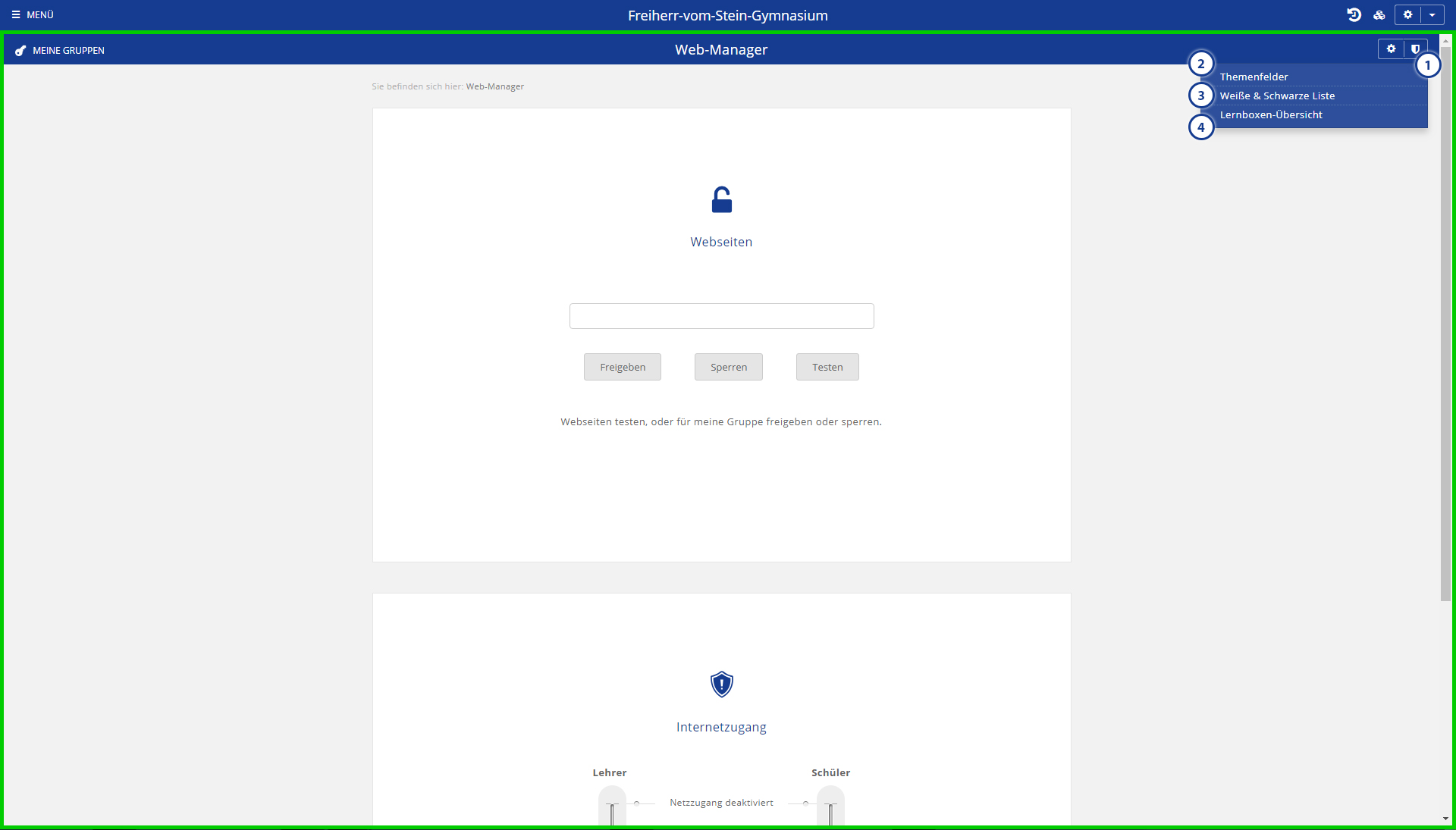Click the Webseiten heading
The image size is (1456, 830).
tap(721, 242)
